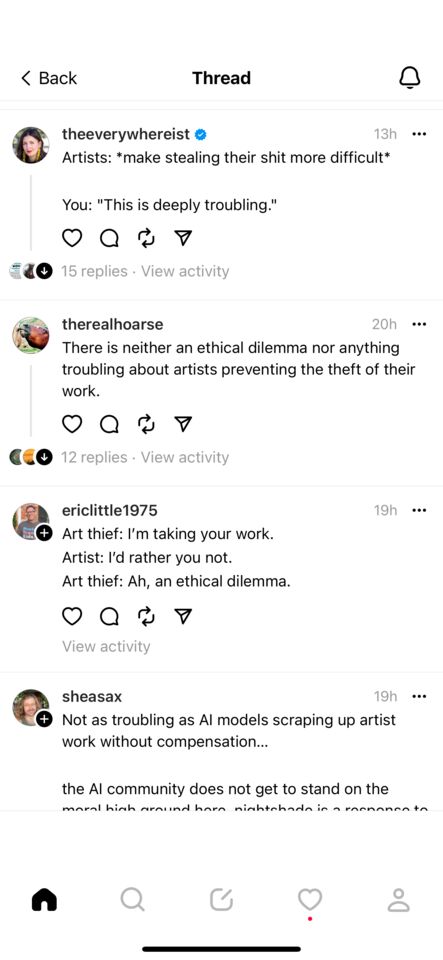Open the new post compose icon

pyautogui.click(x=221, y=899)
